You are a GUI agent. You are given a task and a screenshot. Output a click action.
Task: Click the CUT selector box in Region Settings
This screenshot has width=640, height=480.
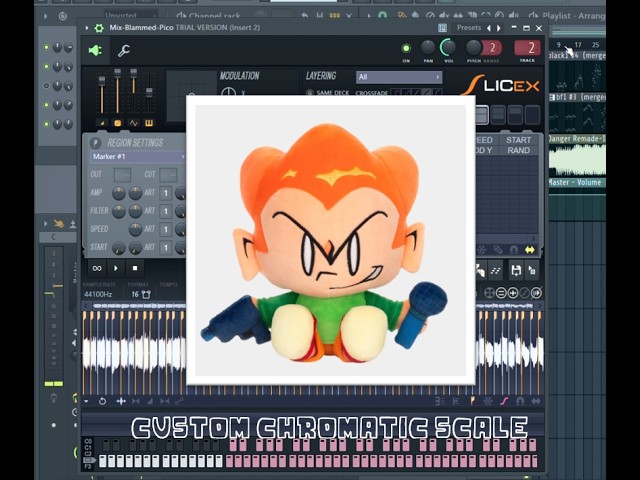click(x=168, y=175)
